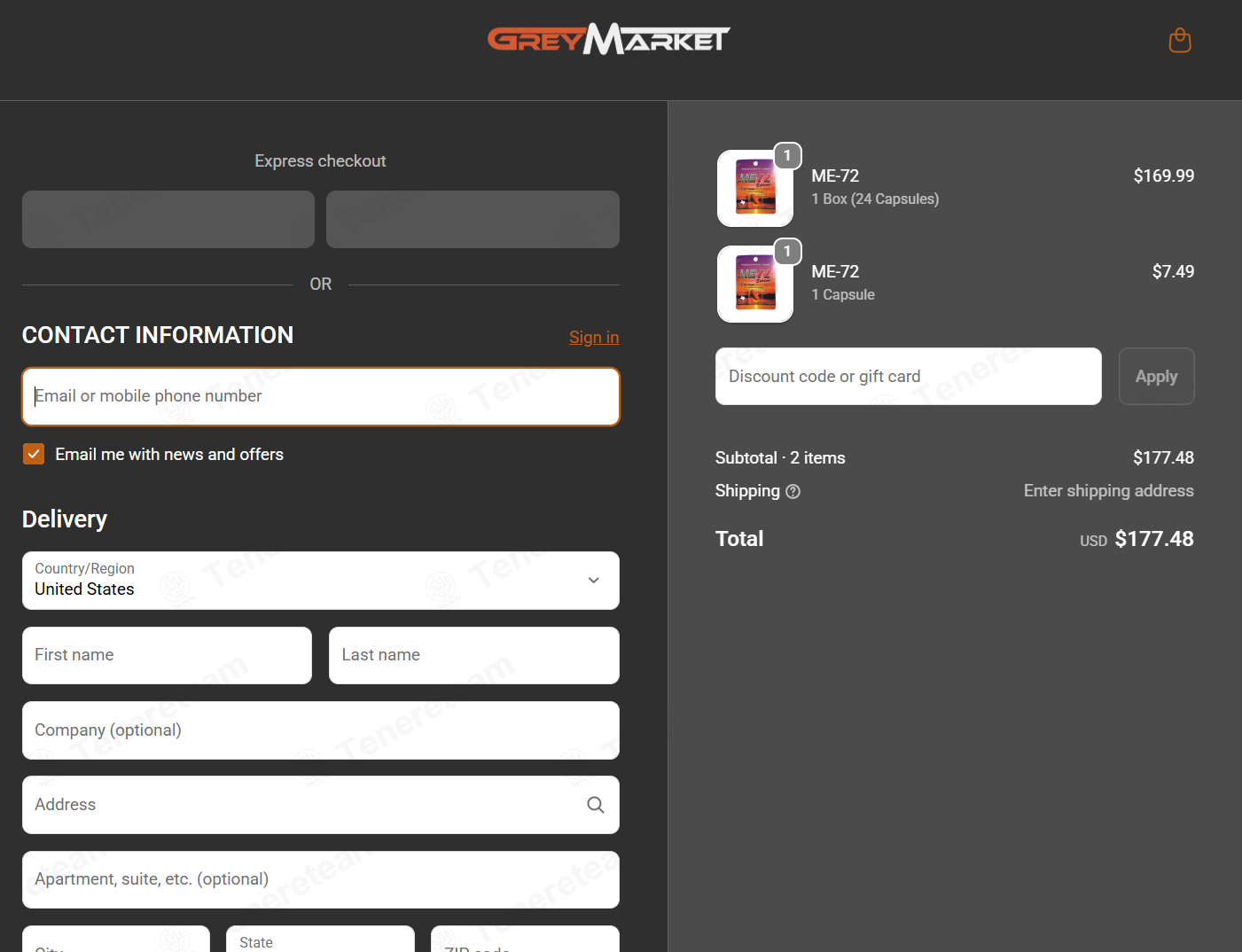Click the 'Enter shipping address' text

[x=1109, y=490]
